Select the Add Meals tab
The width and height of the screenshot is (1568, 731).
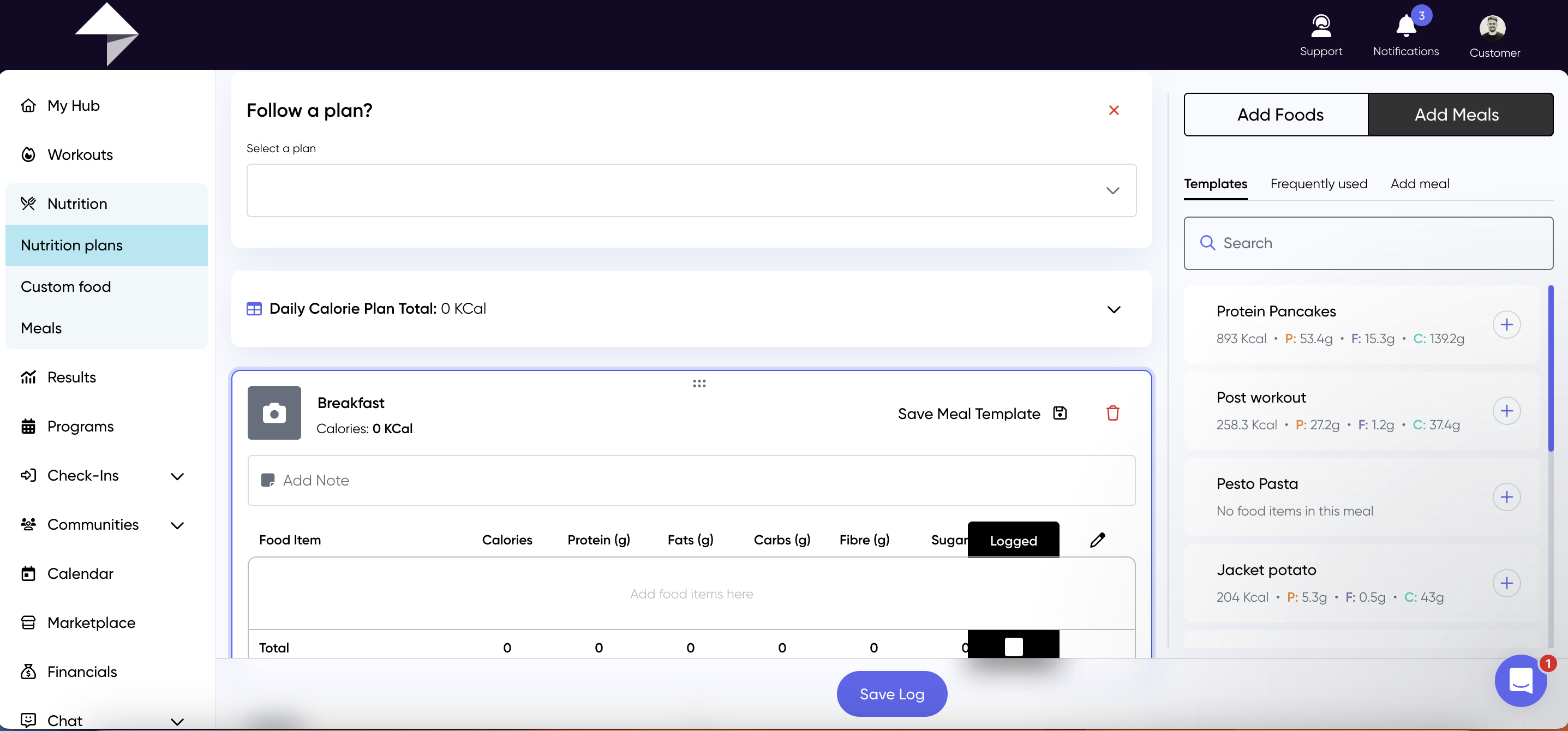coord(1461,115)
